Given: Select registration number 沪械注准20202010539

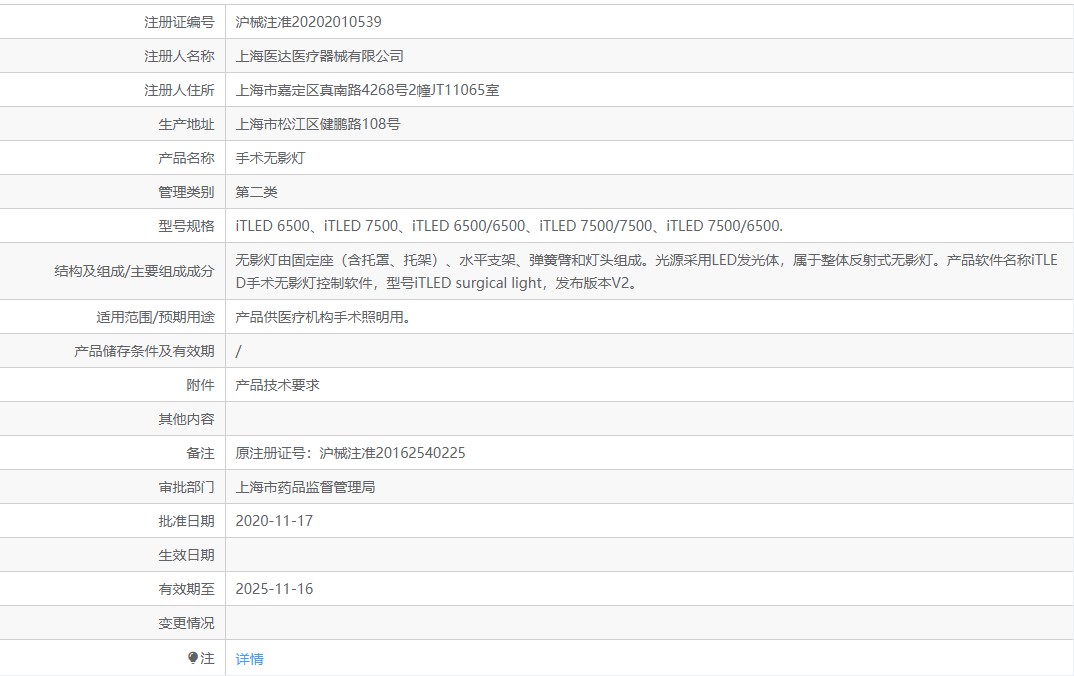Looking at the screenshot, I should point(308,22).
